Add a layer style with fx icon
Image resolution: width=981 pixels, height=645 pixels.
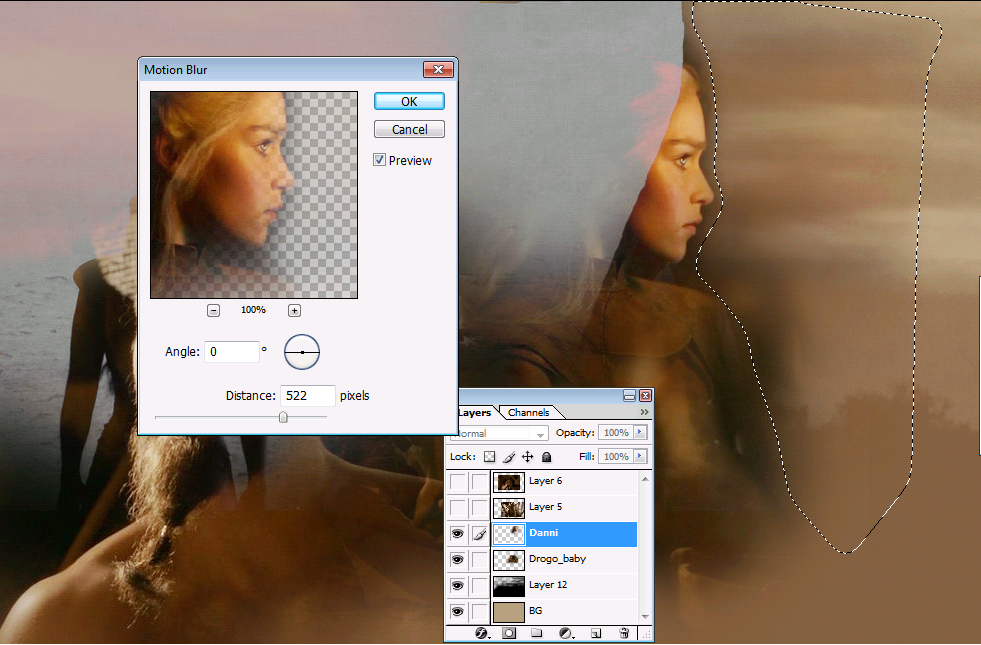tap(480, 633)
